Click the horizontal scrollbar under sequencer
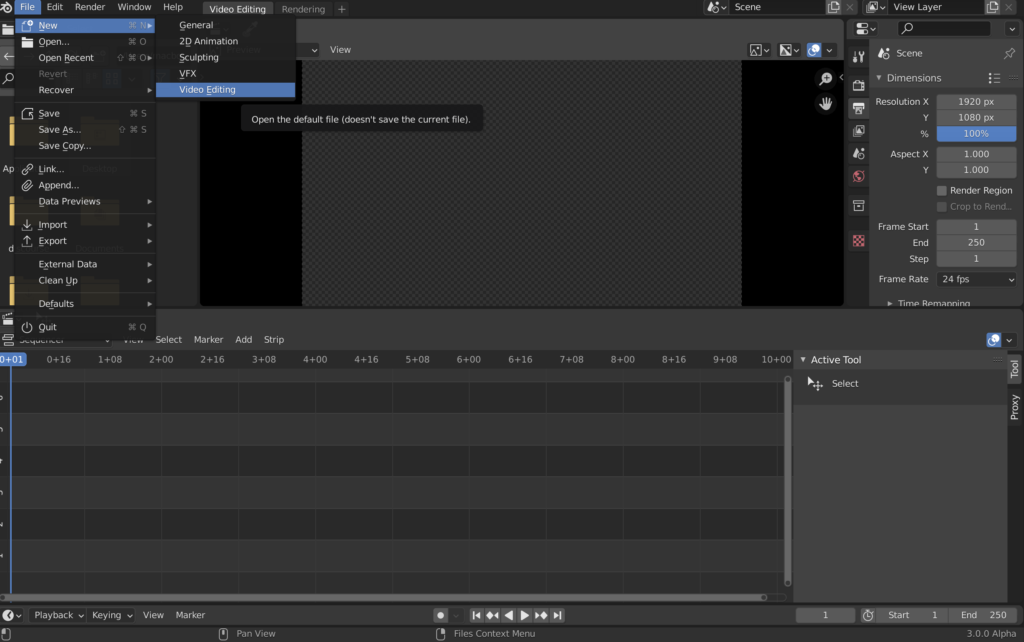Viewport: 1024px width, 642px height. (383, 598)
